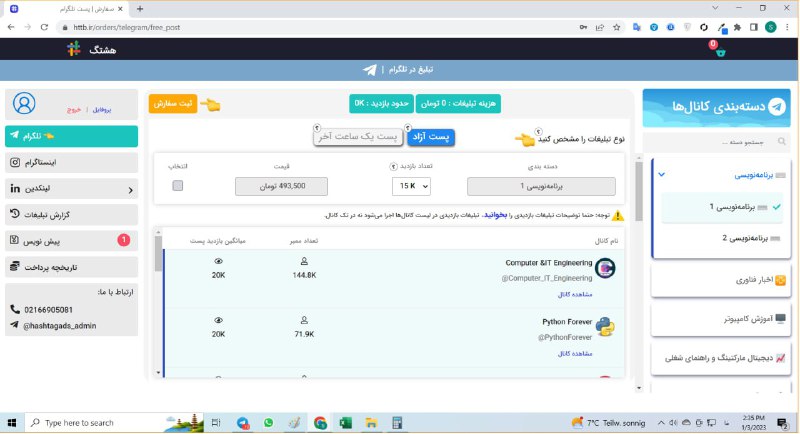
Task: Expand the آموزش کامپیوتر category
Action: pos(720,319)
